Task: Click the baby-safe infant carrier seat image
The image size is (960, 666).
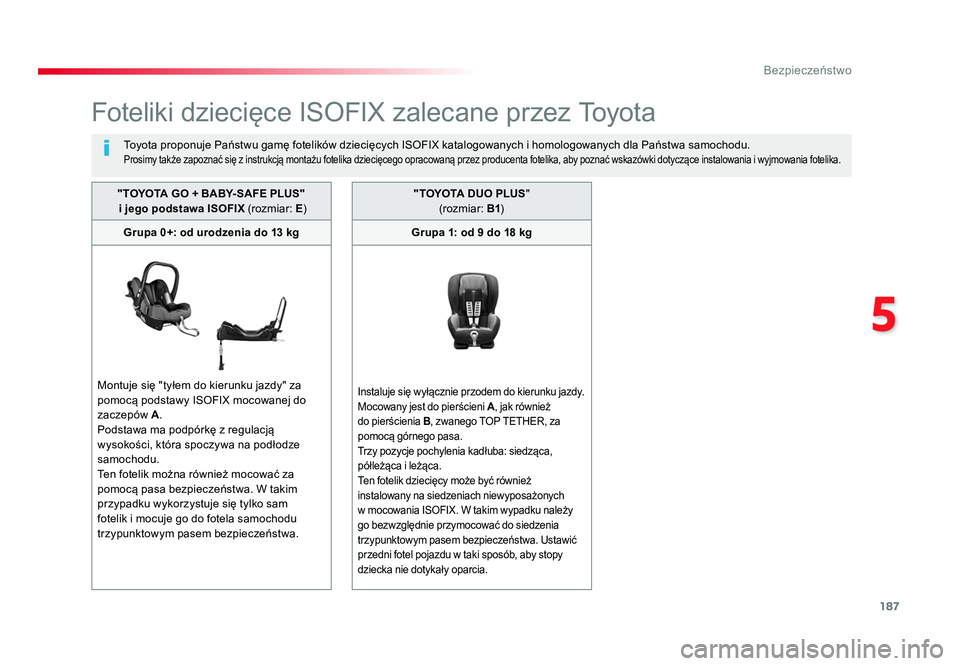Action: (x=161, y=299)
